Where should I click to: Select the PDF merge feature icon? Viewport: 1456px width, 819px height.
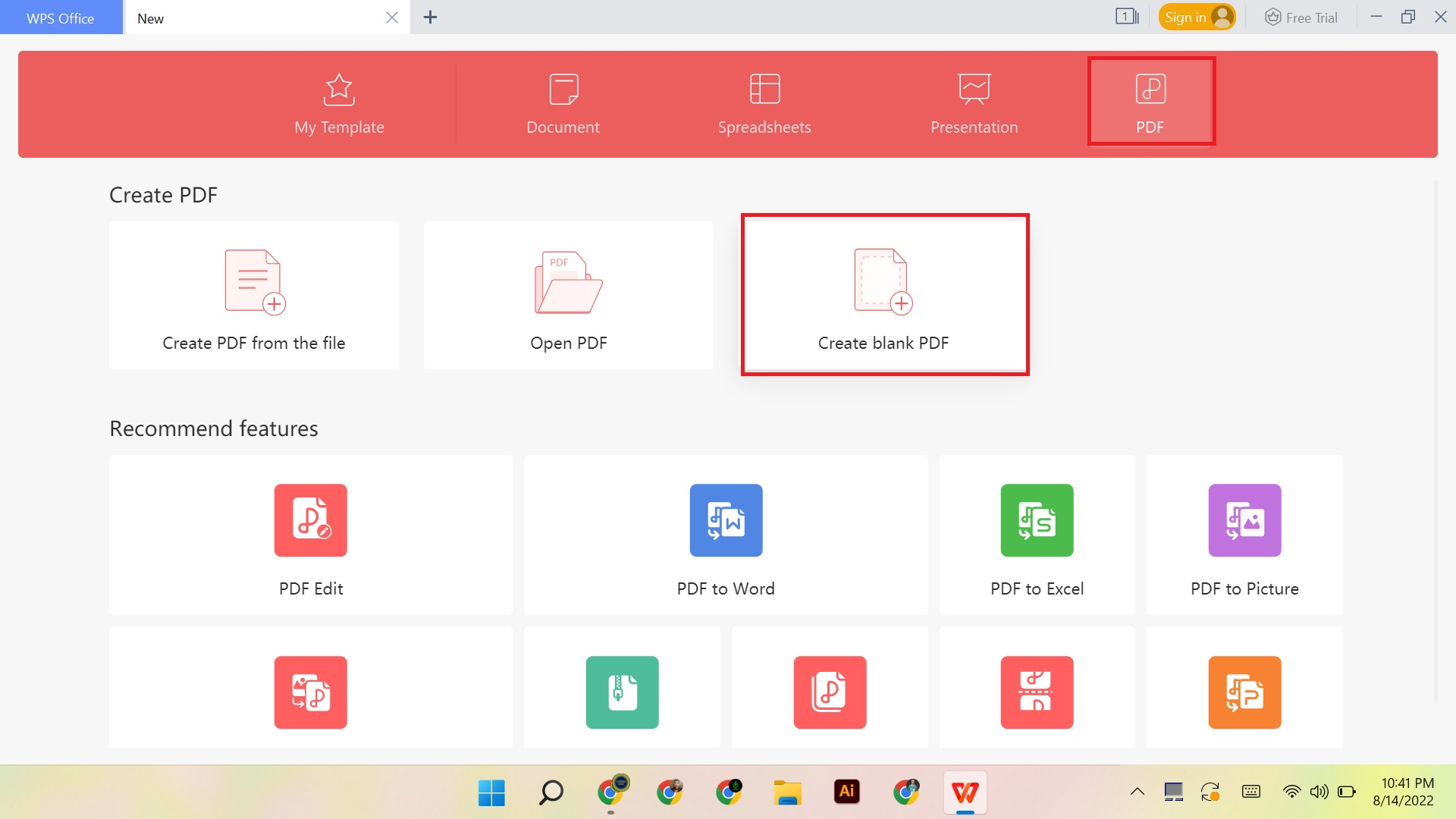[830, 692]
